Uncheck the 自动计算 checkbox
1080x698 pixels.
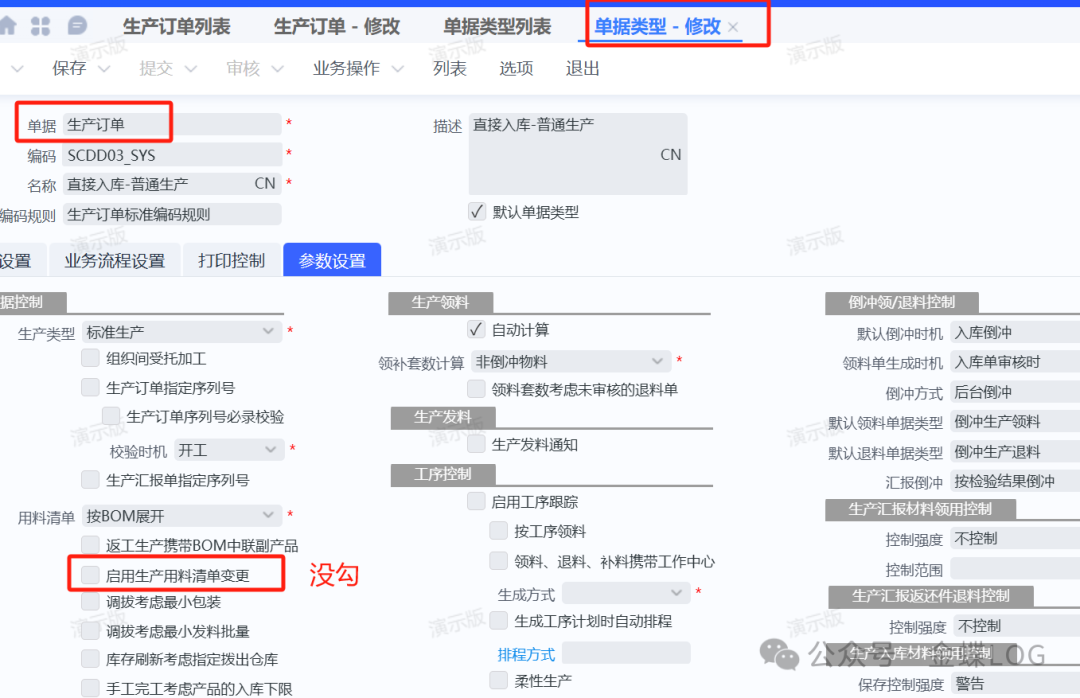476,330
